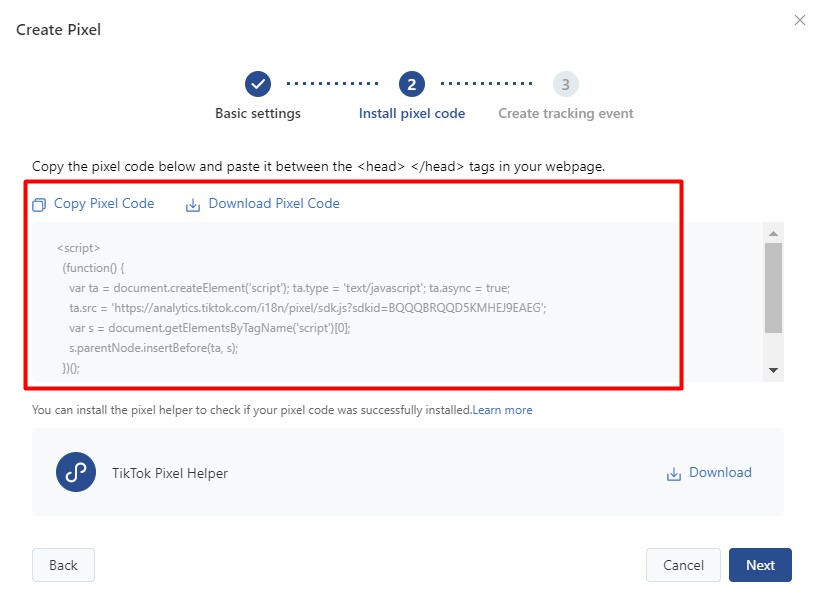
Task: Open the Install pixel code step label
Action: 412,113
